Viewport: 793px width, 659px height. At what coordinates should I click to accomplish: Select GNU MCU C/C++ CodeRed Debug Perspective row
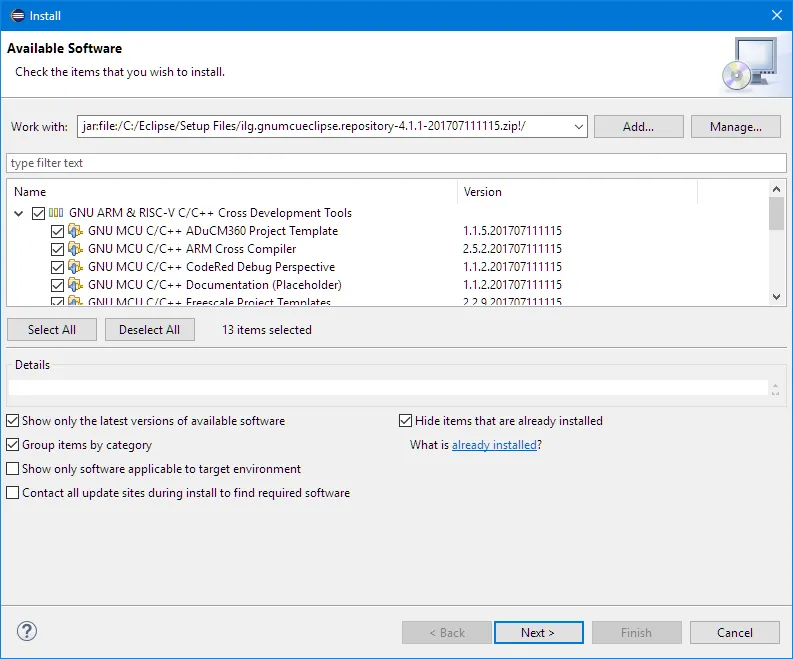point(211,267)
